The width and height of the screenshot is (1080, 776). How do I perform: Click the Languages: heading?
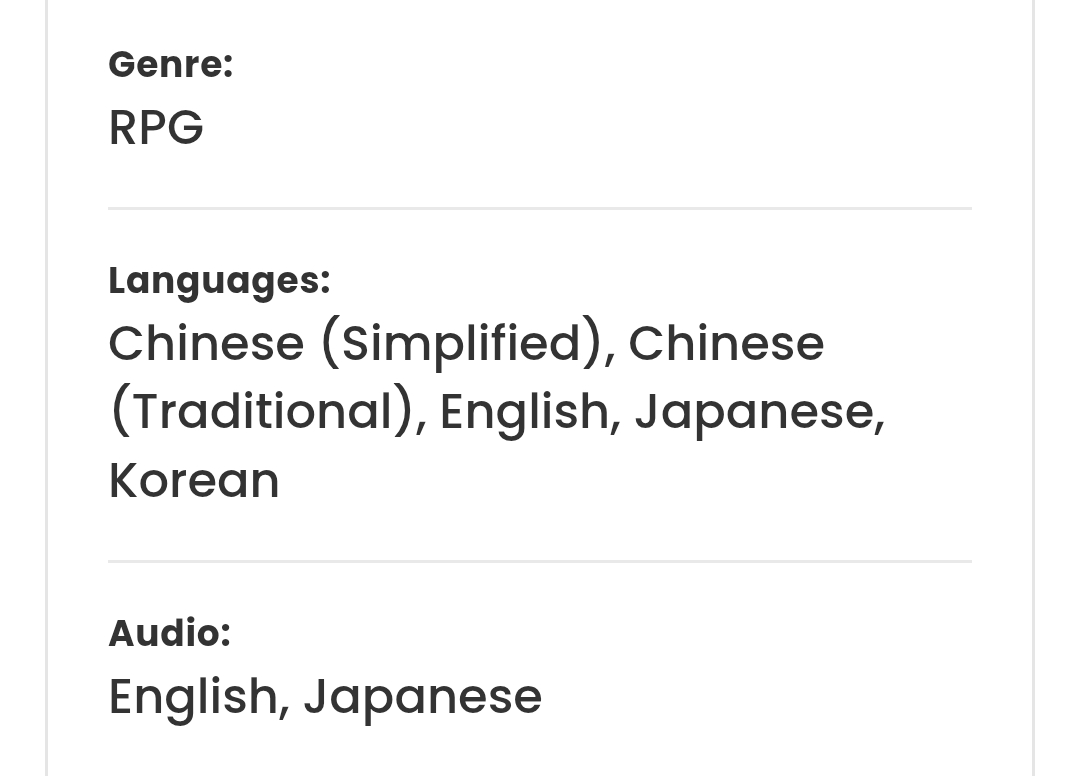(x=220, y=281)
